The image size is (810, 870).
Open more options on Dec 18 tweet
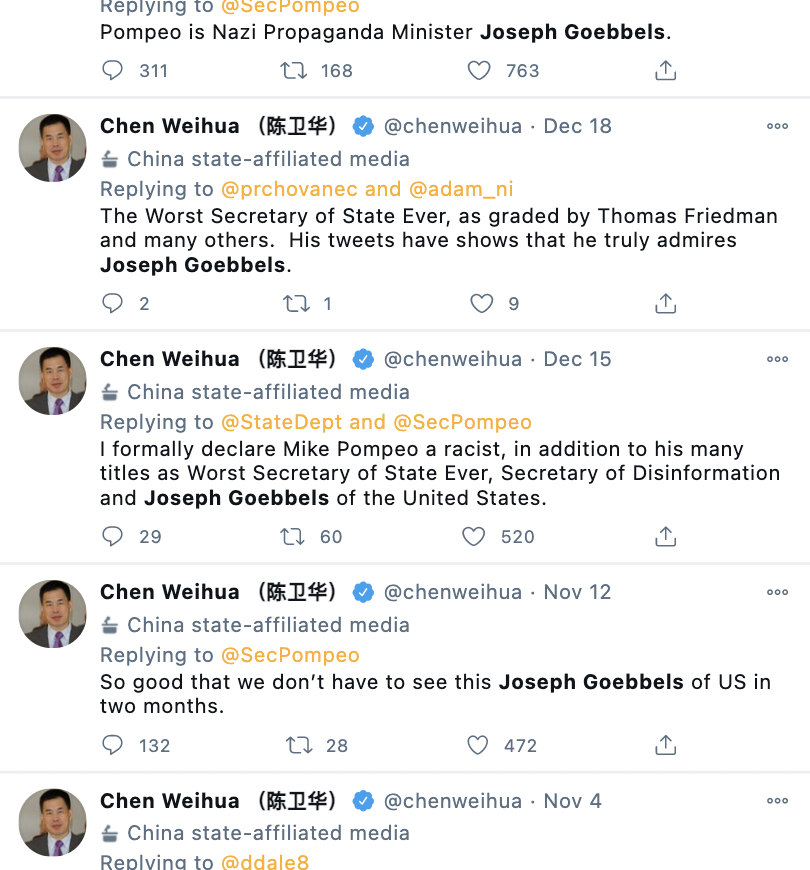pos(777,126)
